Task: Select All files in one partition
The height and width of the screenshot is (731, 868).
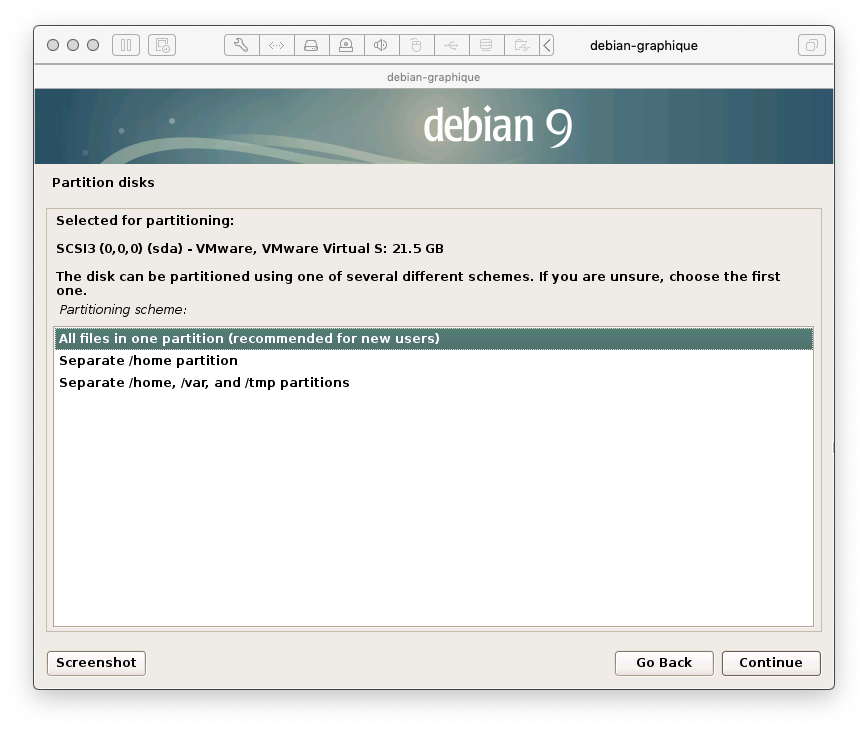Action: [433, 339]
